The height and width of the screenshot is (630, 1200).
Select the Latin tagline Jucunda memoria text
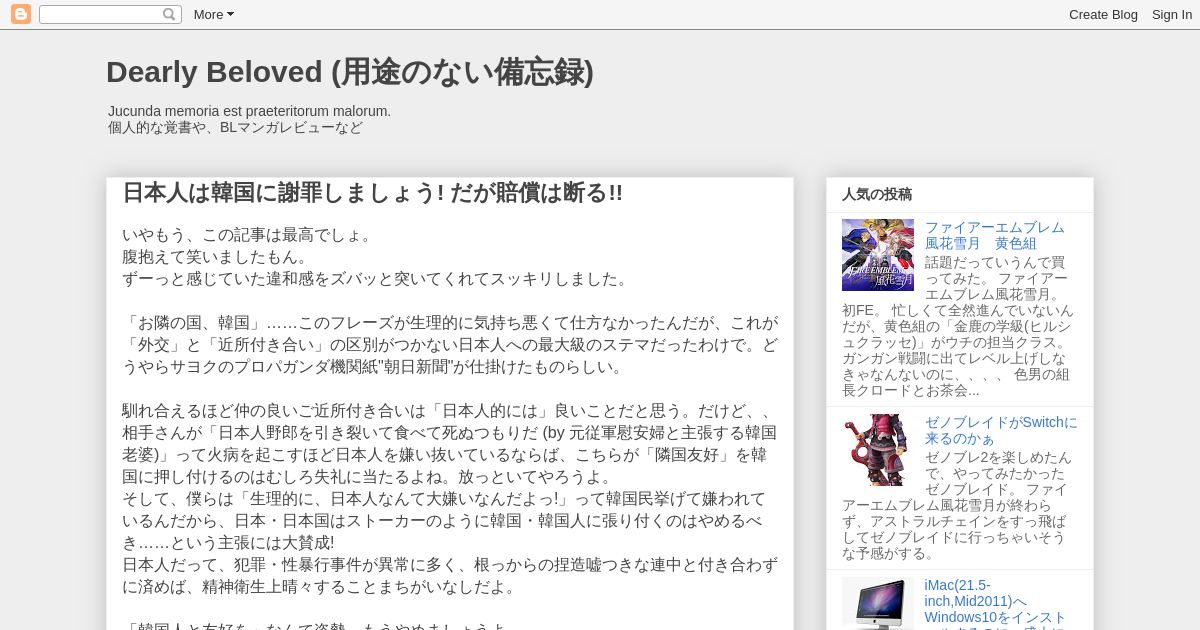coord(249,111)
